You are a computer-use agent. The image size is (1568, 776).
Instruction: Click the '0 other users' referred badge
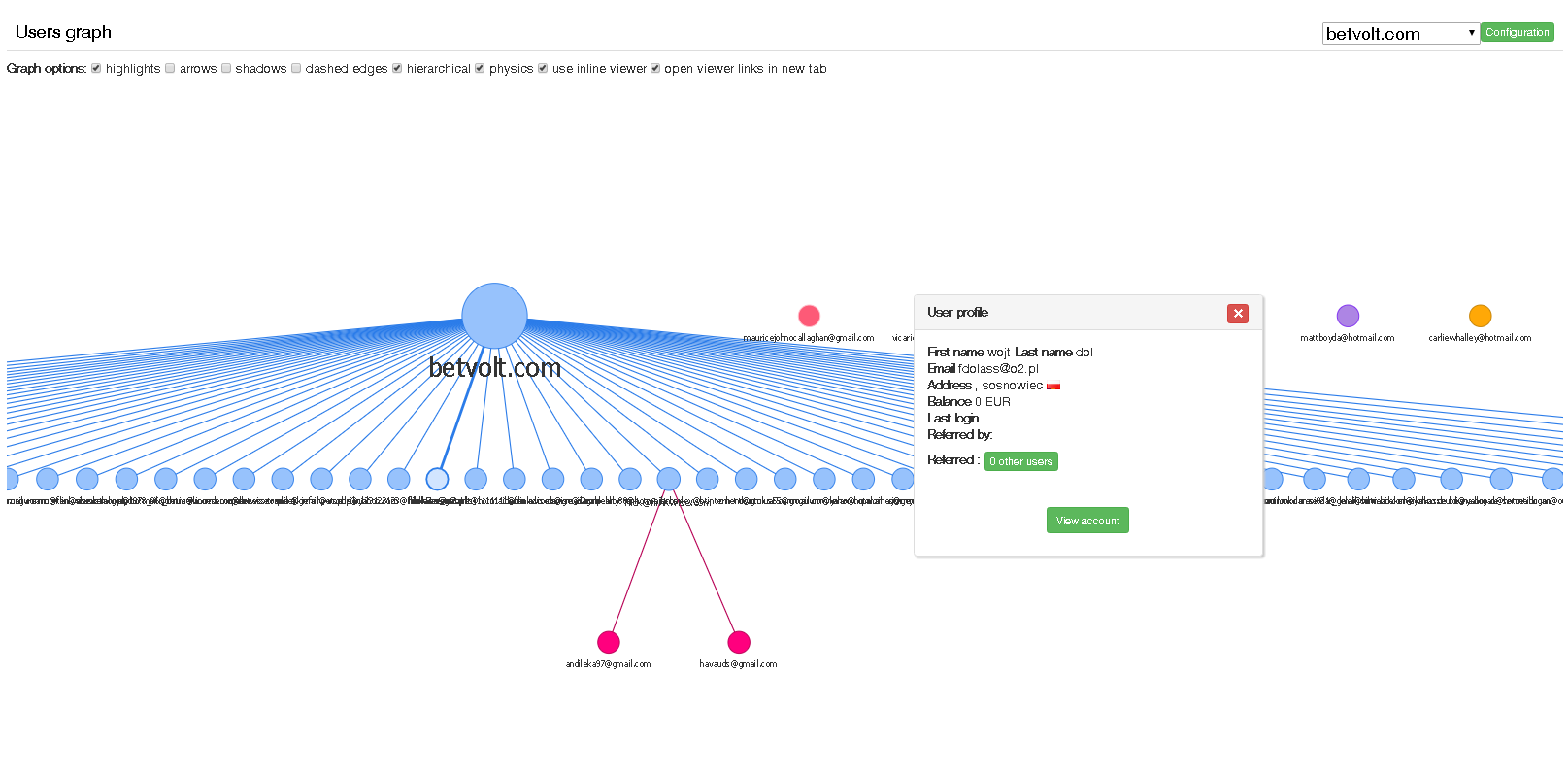pos(1020,461)
